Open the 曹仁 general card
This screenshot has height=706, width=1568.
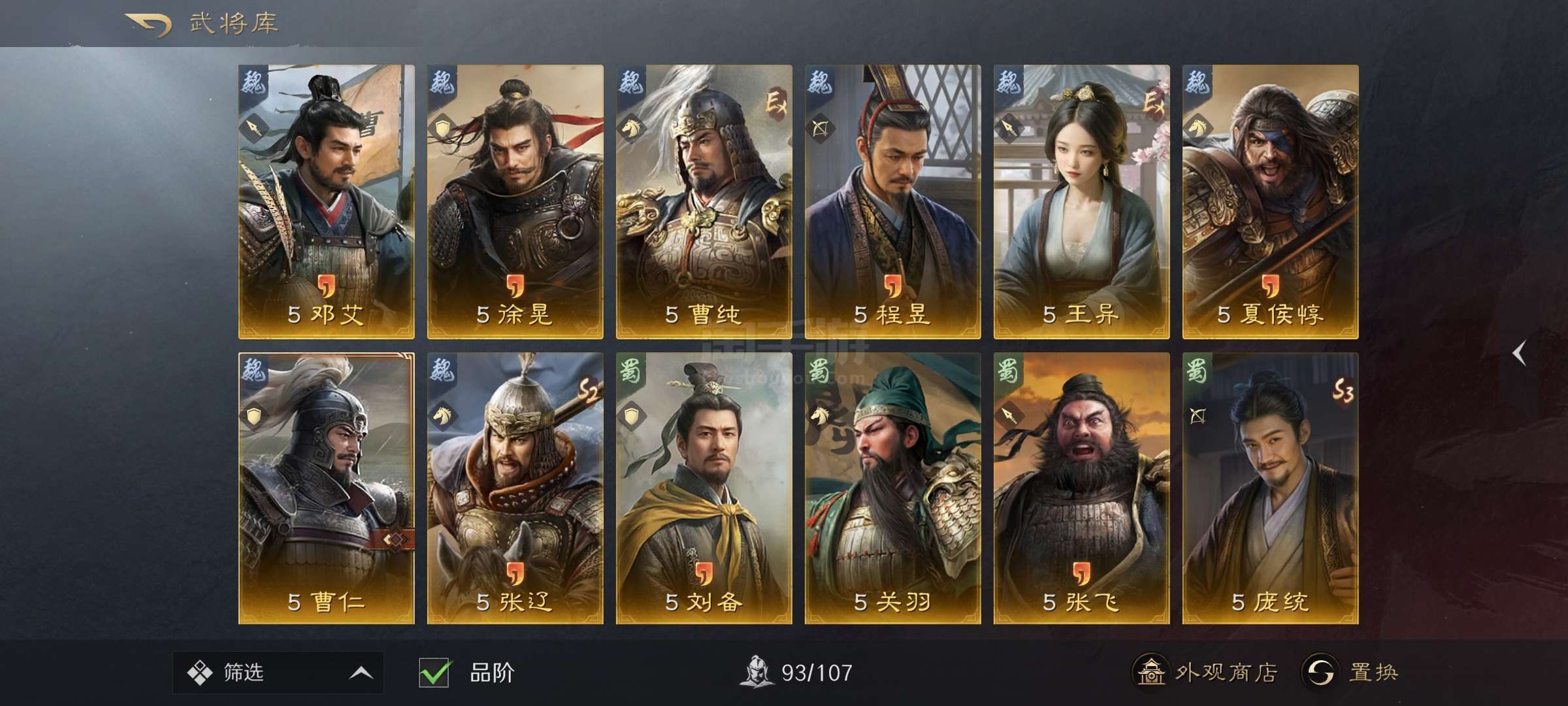[327, 488]
